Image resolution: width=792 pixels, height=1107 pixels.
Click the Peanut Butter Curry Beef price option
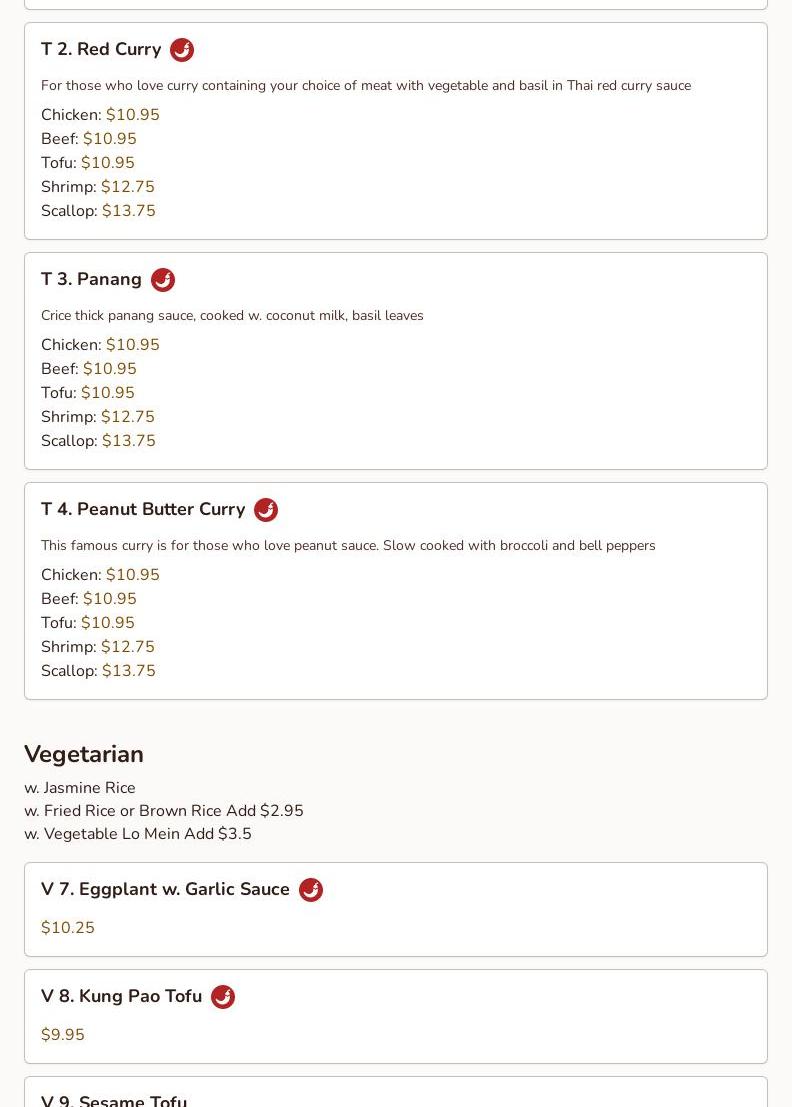(89, 599)
